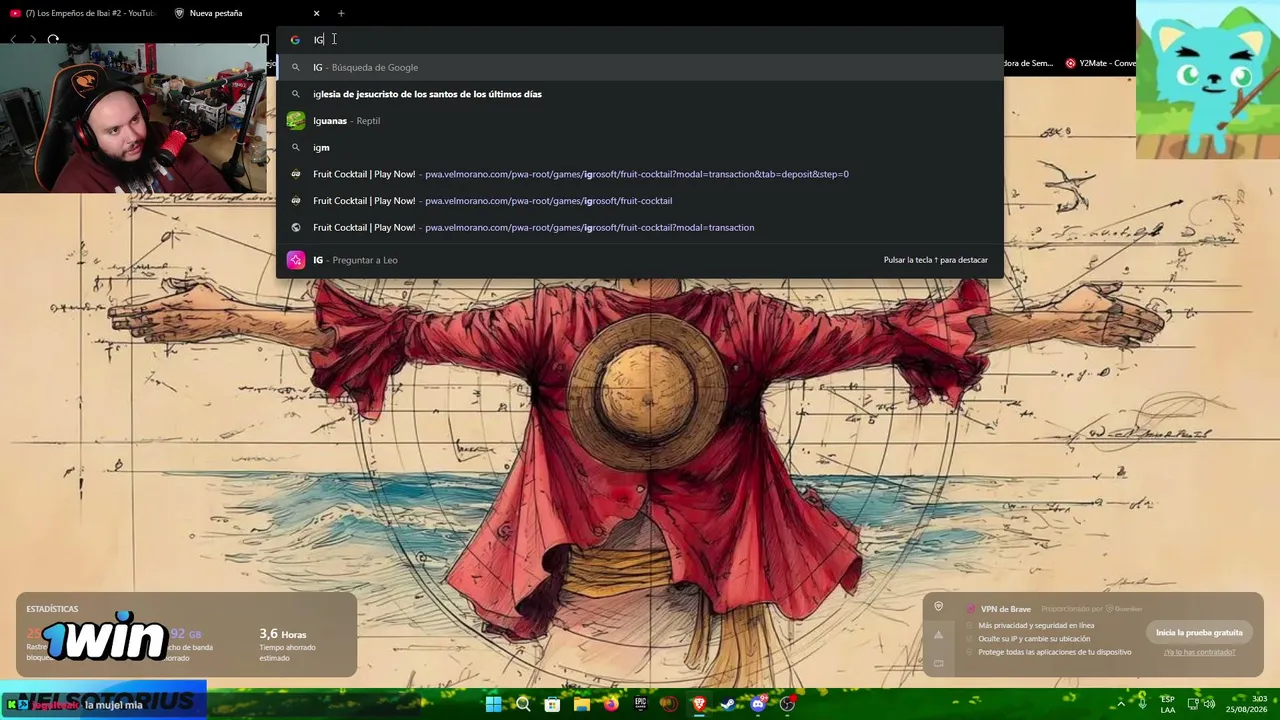The image size is (1280, 720).
Task: Click the VPN de Brave title
Action: (x=1005, y=609)
